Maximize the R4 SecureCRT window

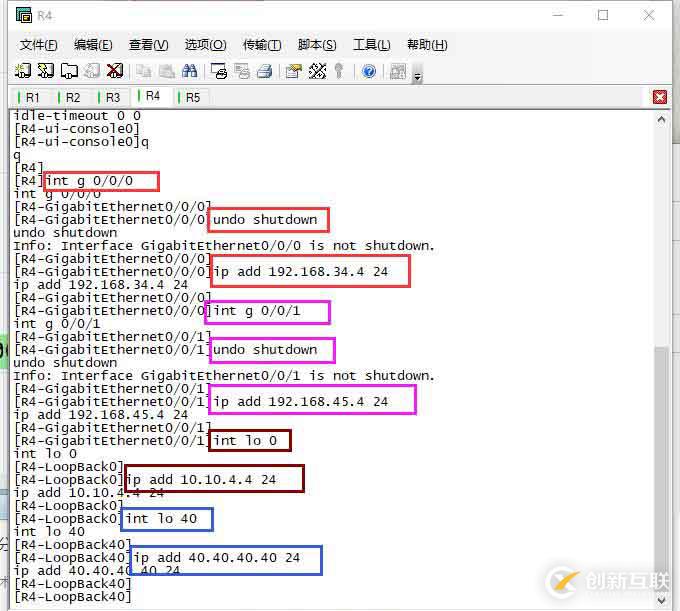click(602, 15)
